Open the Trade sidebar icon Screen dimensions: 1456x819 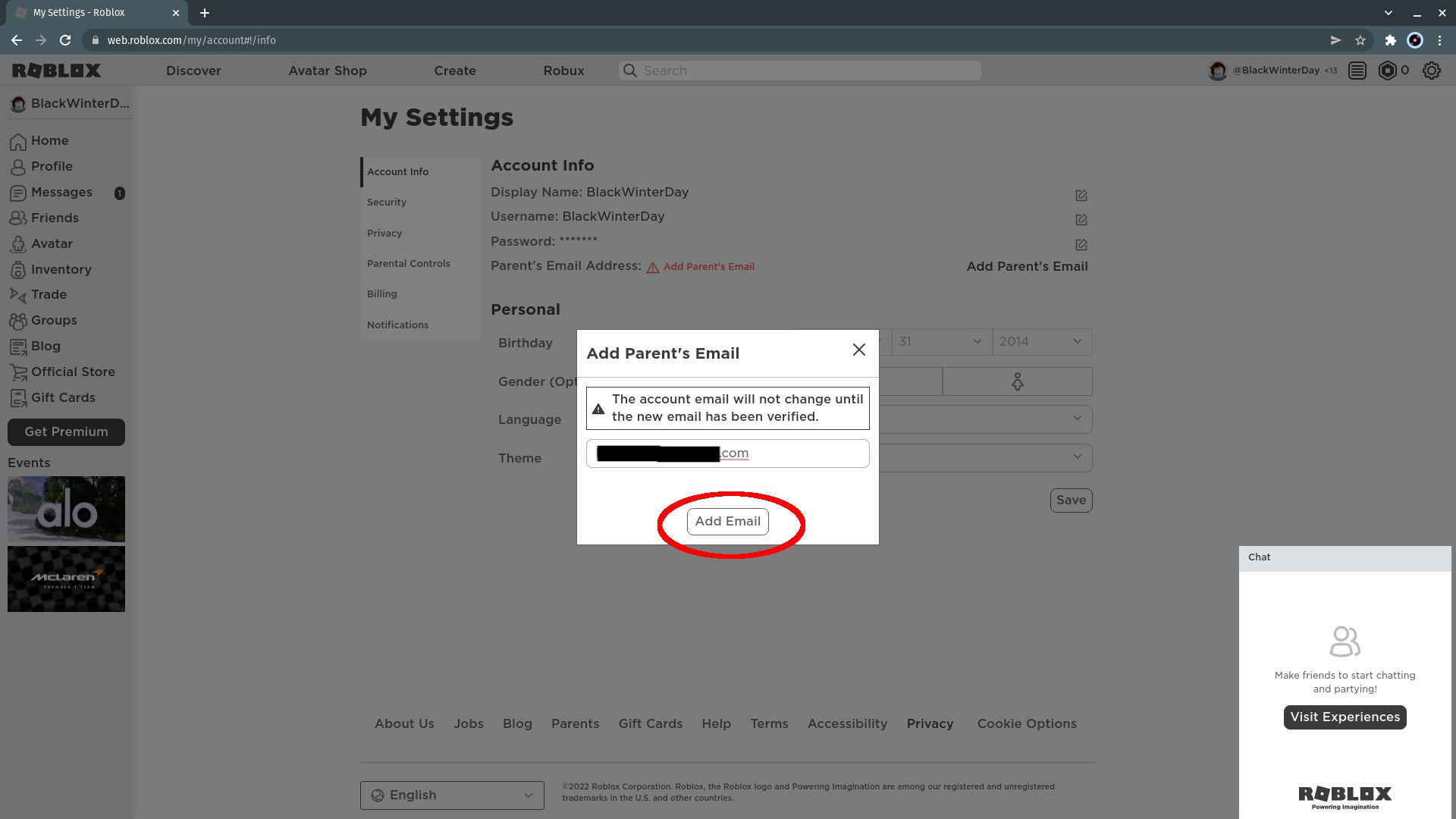18,295
